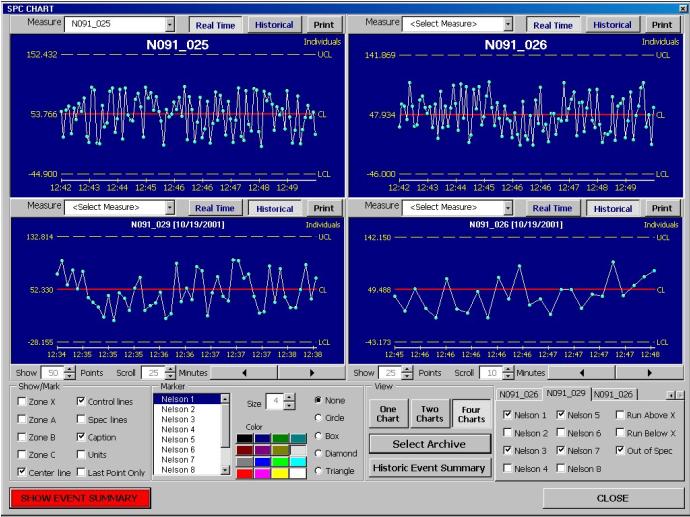The image size is (690, 517).
Task: Set the N091_029 chart to Real Time
Action: coord(215,208)
